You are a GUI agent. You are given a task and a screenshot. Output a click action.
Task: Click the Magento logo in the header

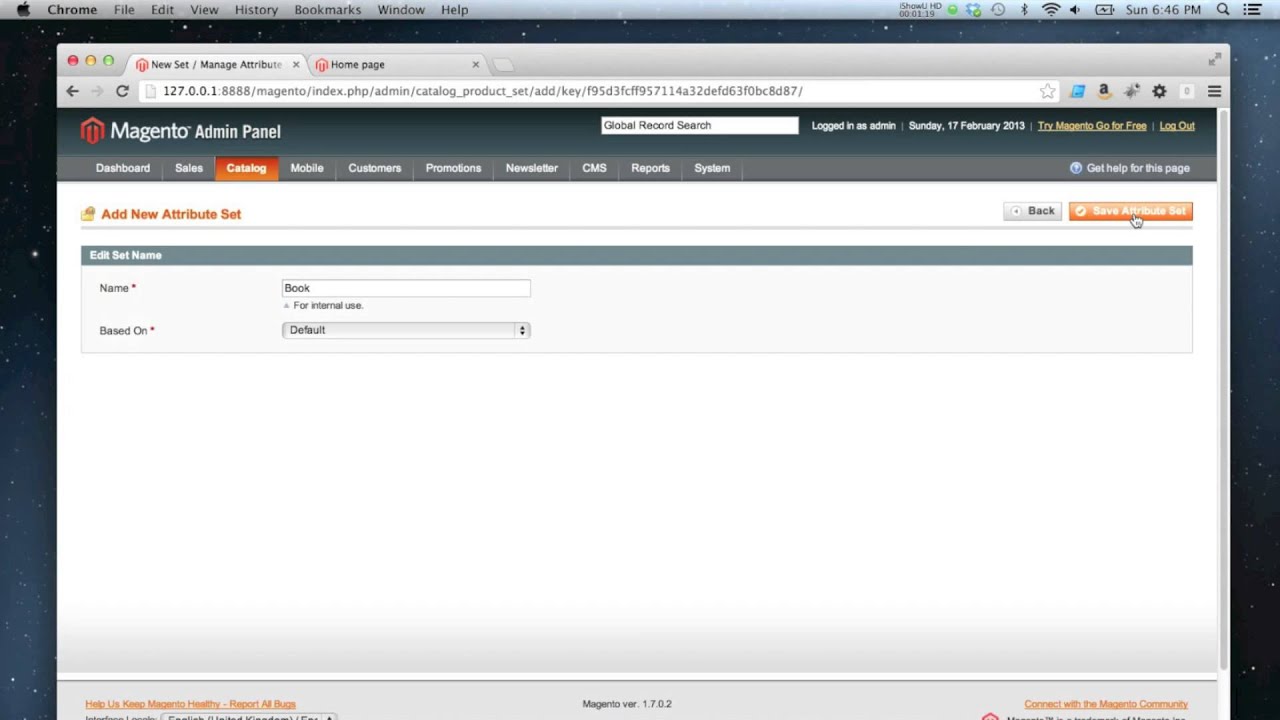[x=181, y=131]
